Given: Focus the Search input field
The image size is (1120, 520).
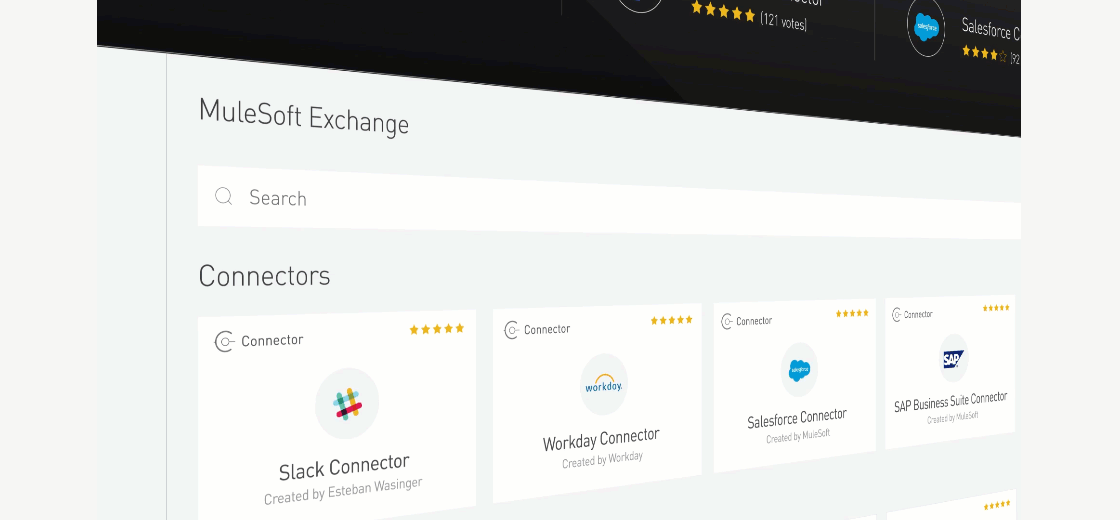Looking at the screenshot, I should (609, 202).
